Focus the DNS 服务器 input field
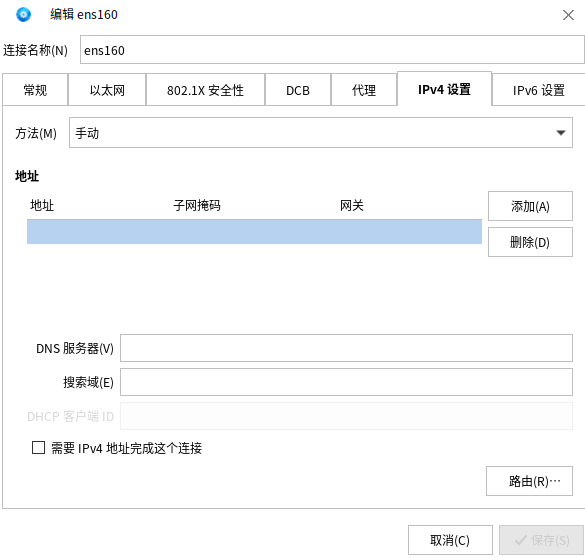Viewport: 585px width, 558px height. pyautogui.click(x=346, y=348)
